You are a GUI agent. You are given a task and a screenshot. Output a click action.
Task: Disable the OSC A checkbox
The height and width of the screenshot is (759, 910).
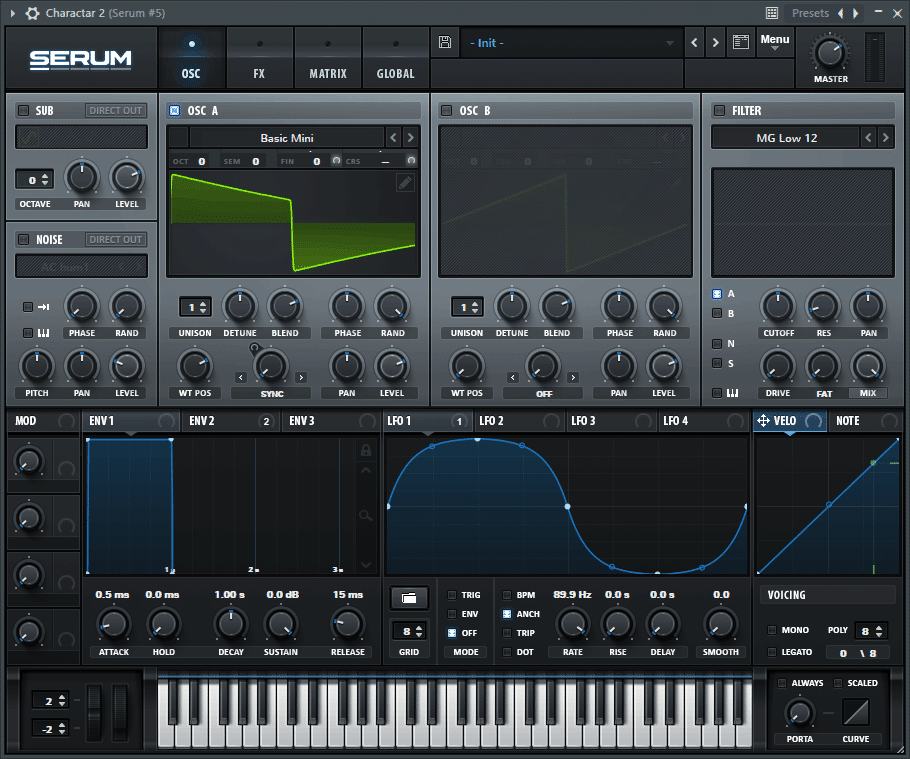coord(174,110)
